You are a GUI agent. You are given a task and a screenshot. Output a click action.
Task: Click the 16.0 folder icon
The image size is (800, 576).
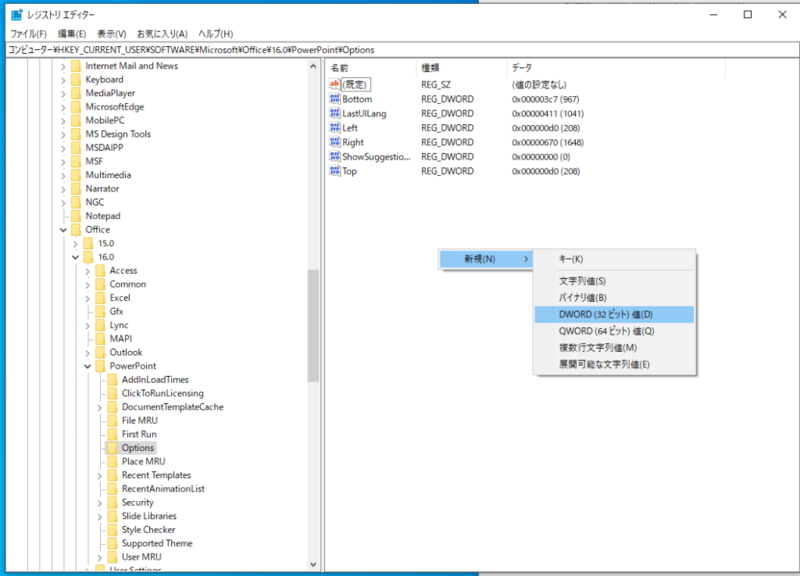tap(88, 257)
